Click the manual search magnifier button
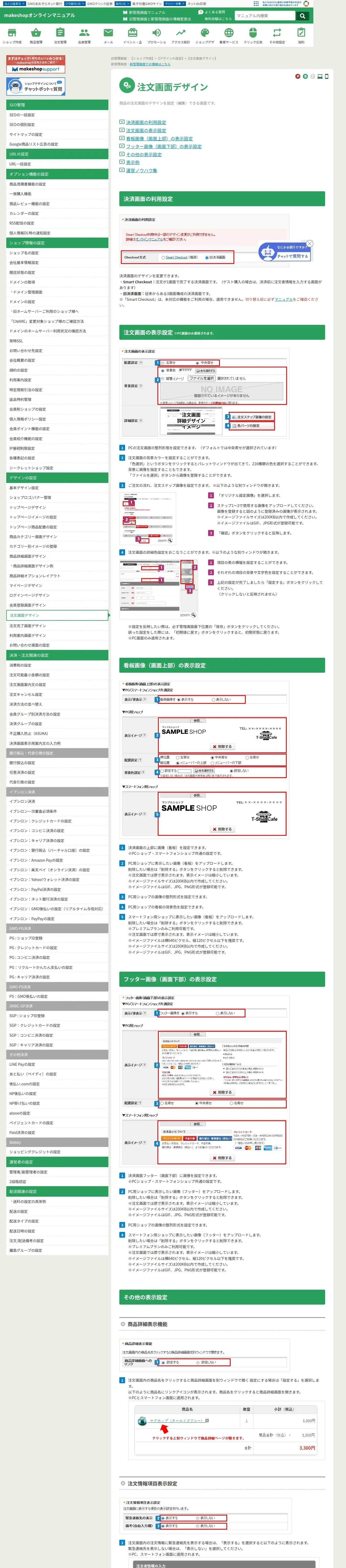 (x=302, y=16)
